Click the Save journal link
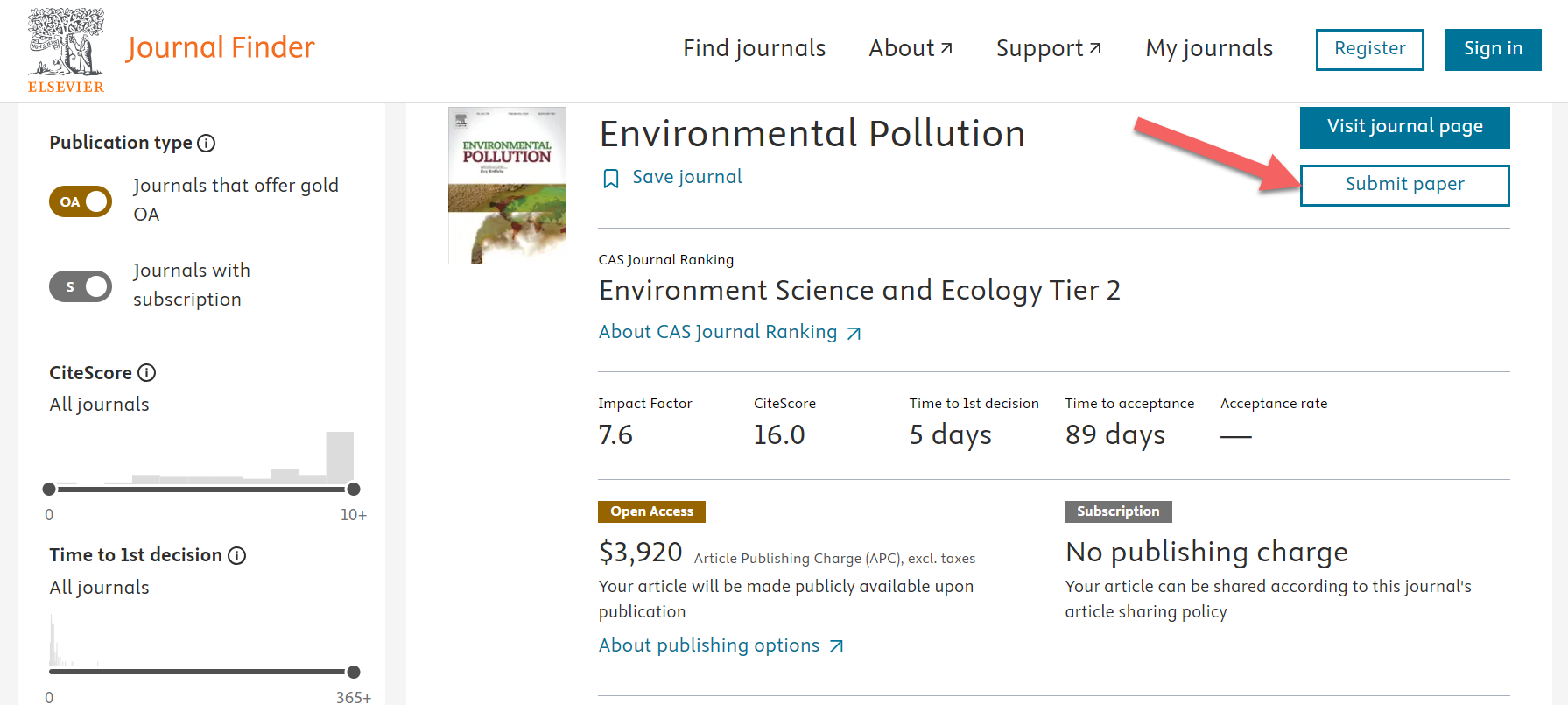The height and width of the screenshot is (705, 1568). [x=687, y=177]
